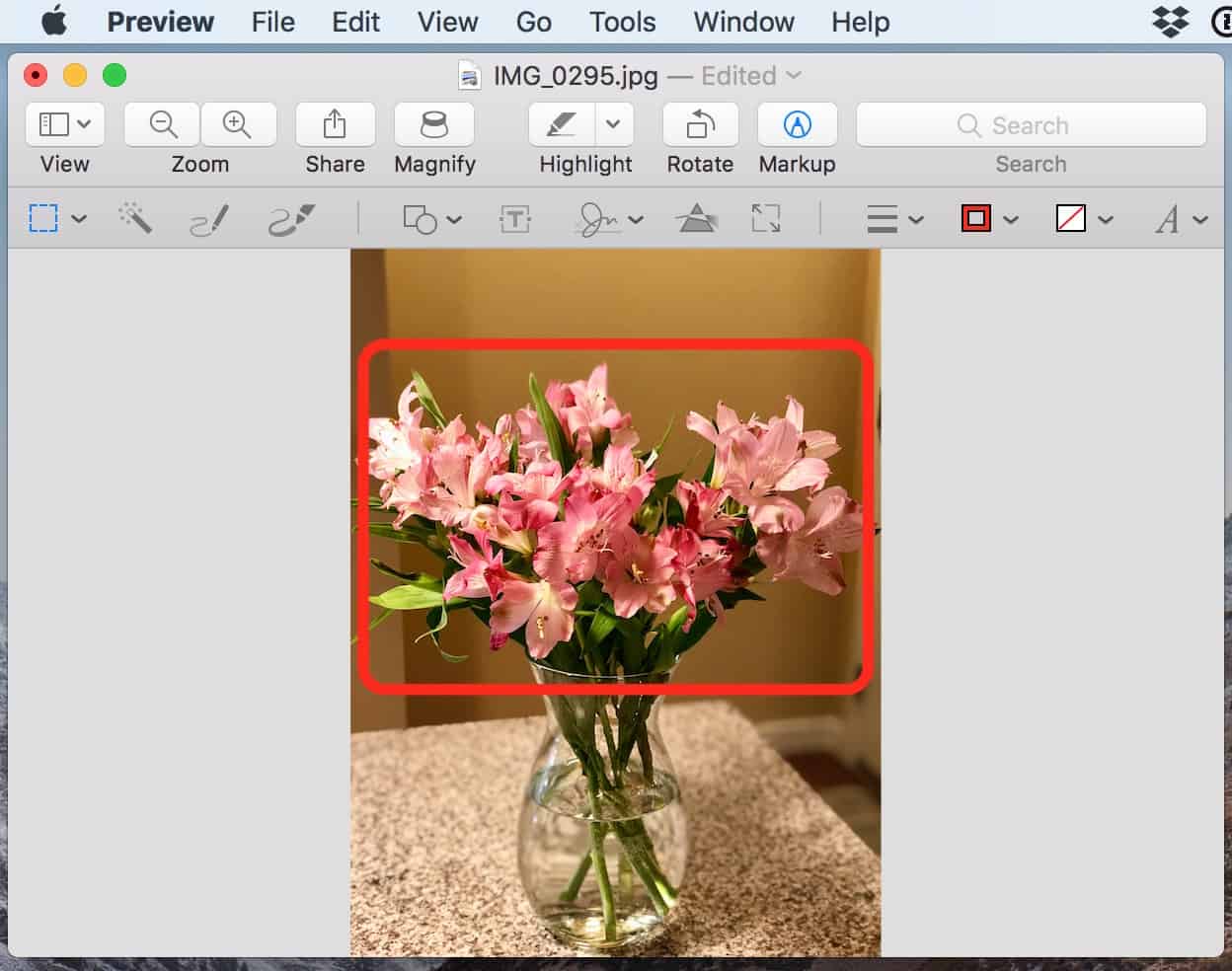The width and height of the screenshot is (1232, 971).
Task: Toggle the Magnify loupe button
Action: pos(434,124)
